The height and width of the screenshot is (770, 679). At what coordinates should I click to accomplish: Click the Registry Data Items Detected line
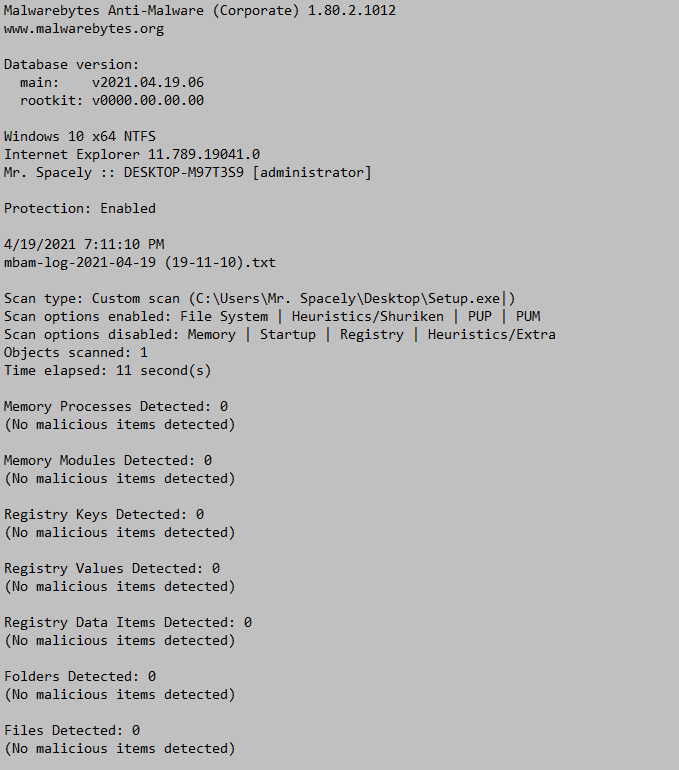coord(128,622)
